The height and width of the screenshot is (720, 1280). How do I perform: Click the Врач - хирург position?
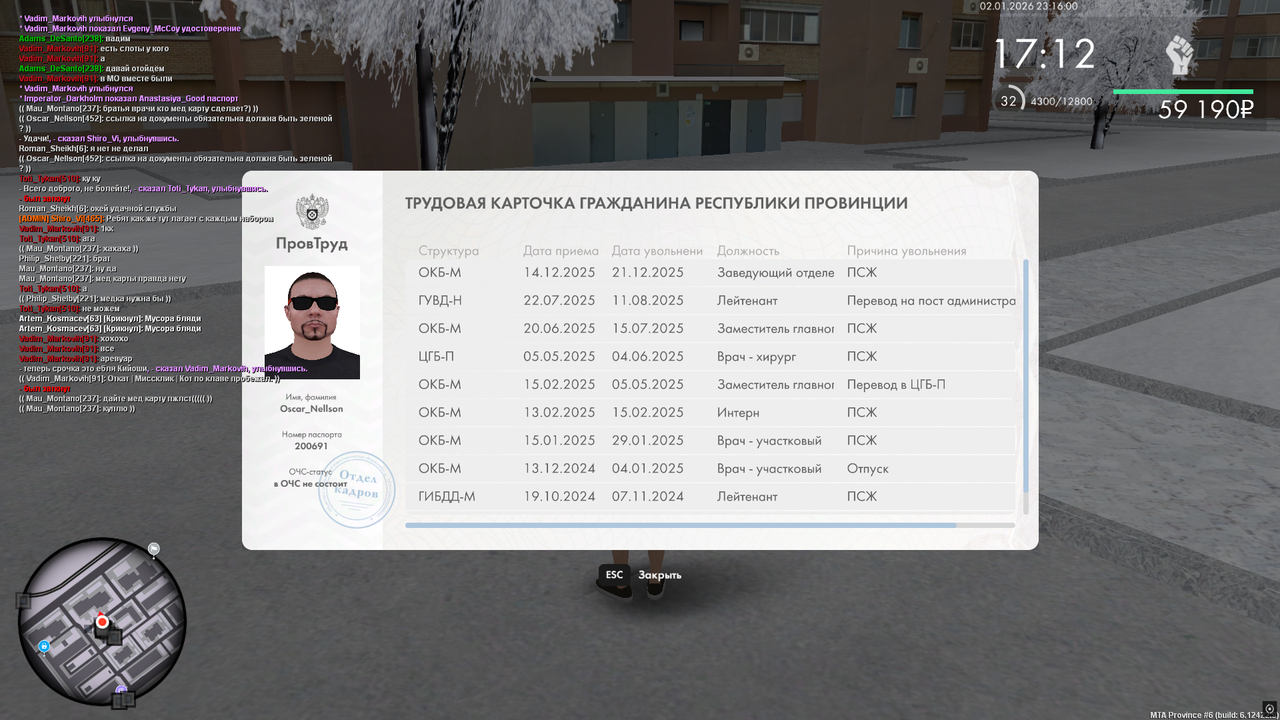pyautogui.click(x=757, y=356)
